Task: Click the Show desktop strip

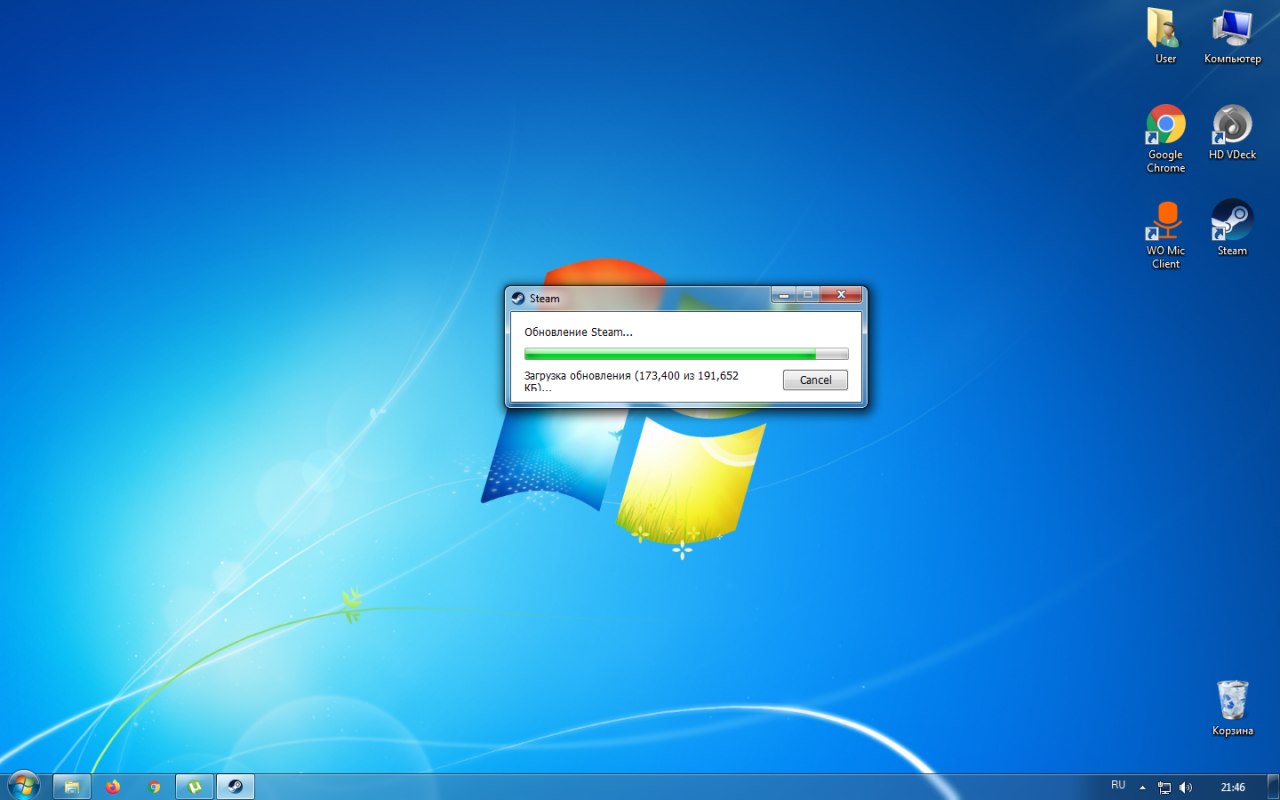Action: tap(1272, 787)
